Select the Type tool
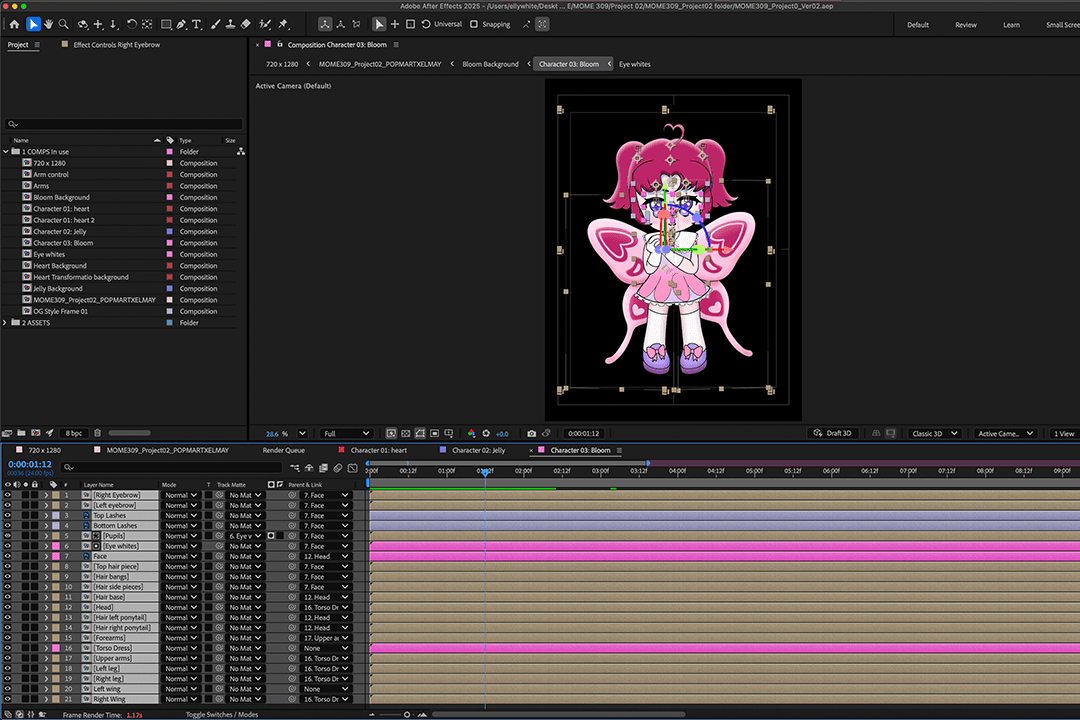The image size is (1080, 720). [196, 24]
